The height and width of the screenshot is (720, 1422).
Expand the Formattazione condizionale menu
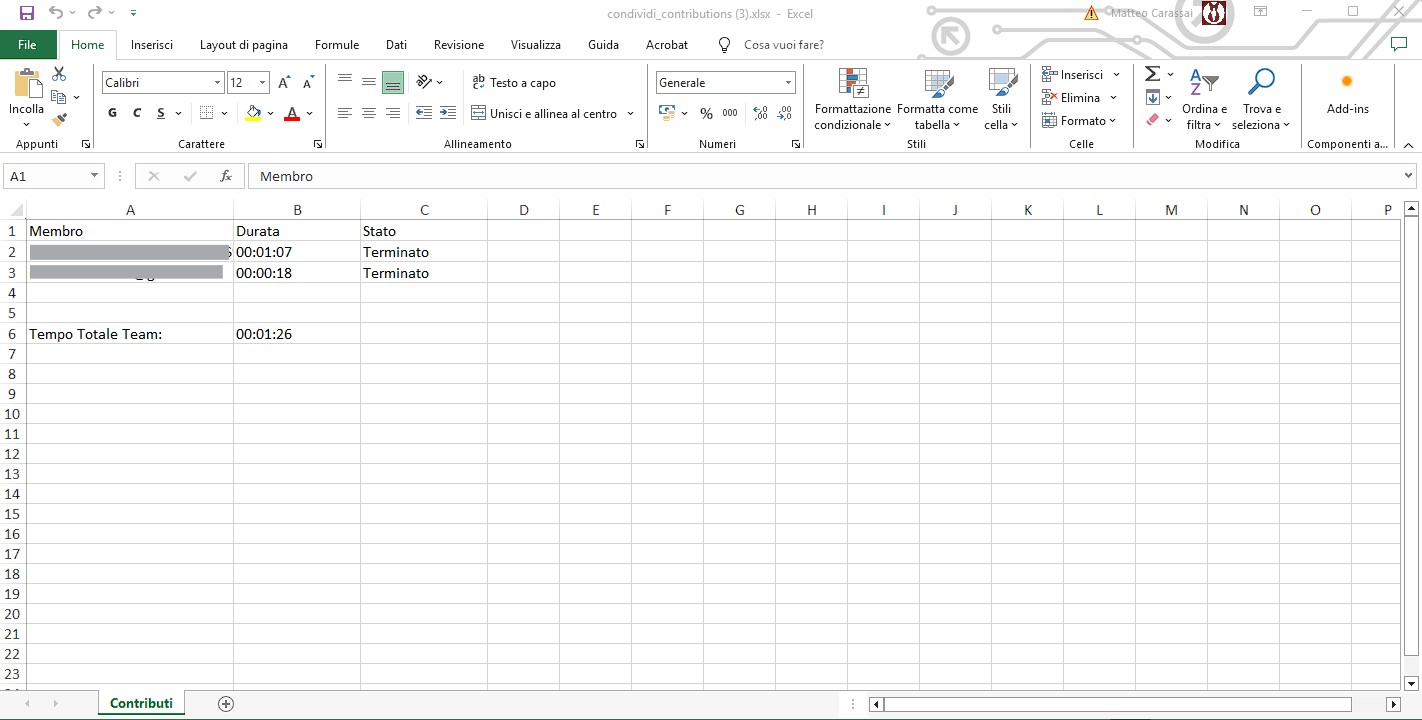pos(852,100)
